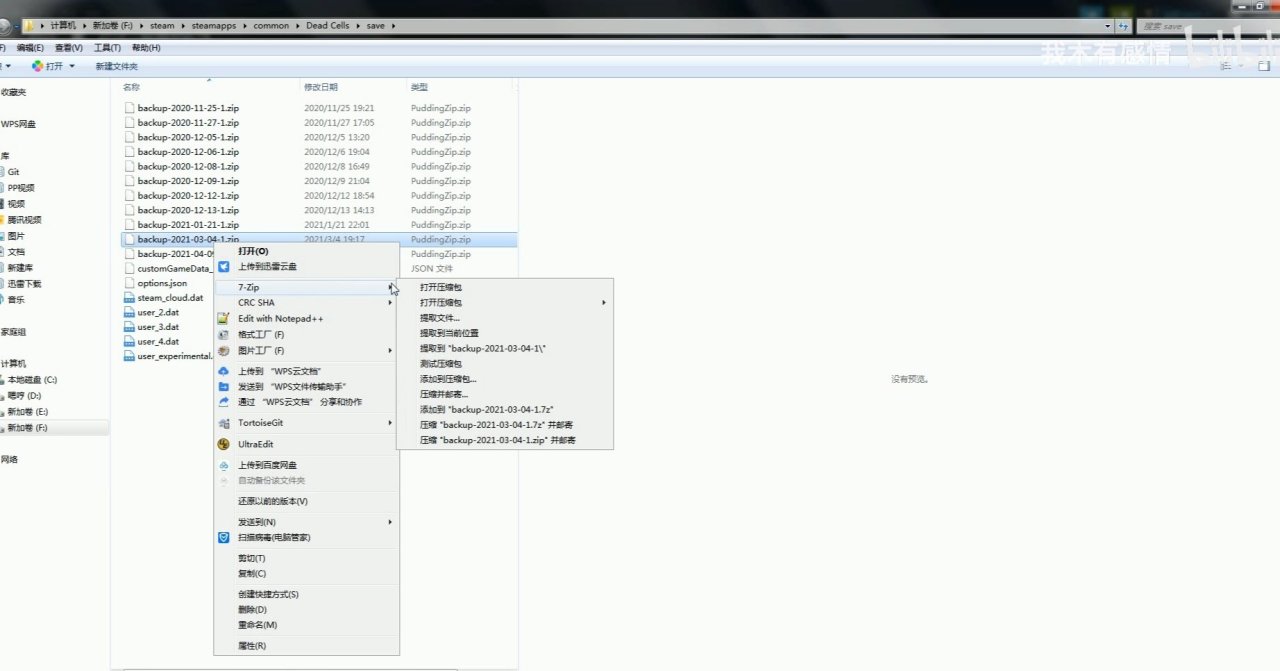Select 迅雷下载 in navigation pane
Image resolution: width=1280 pixels, height=671 pixels.
pos(24,284)
